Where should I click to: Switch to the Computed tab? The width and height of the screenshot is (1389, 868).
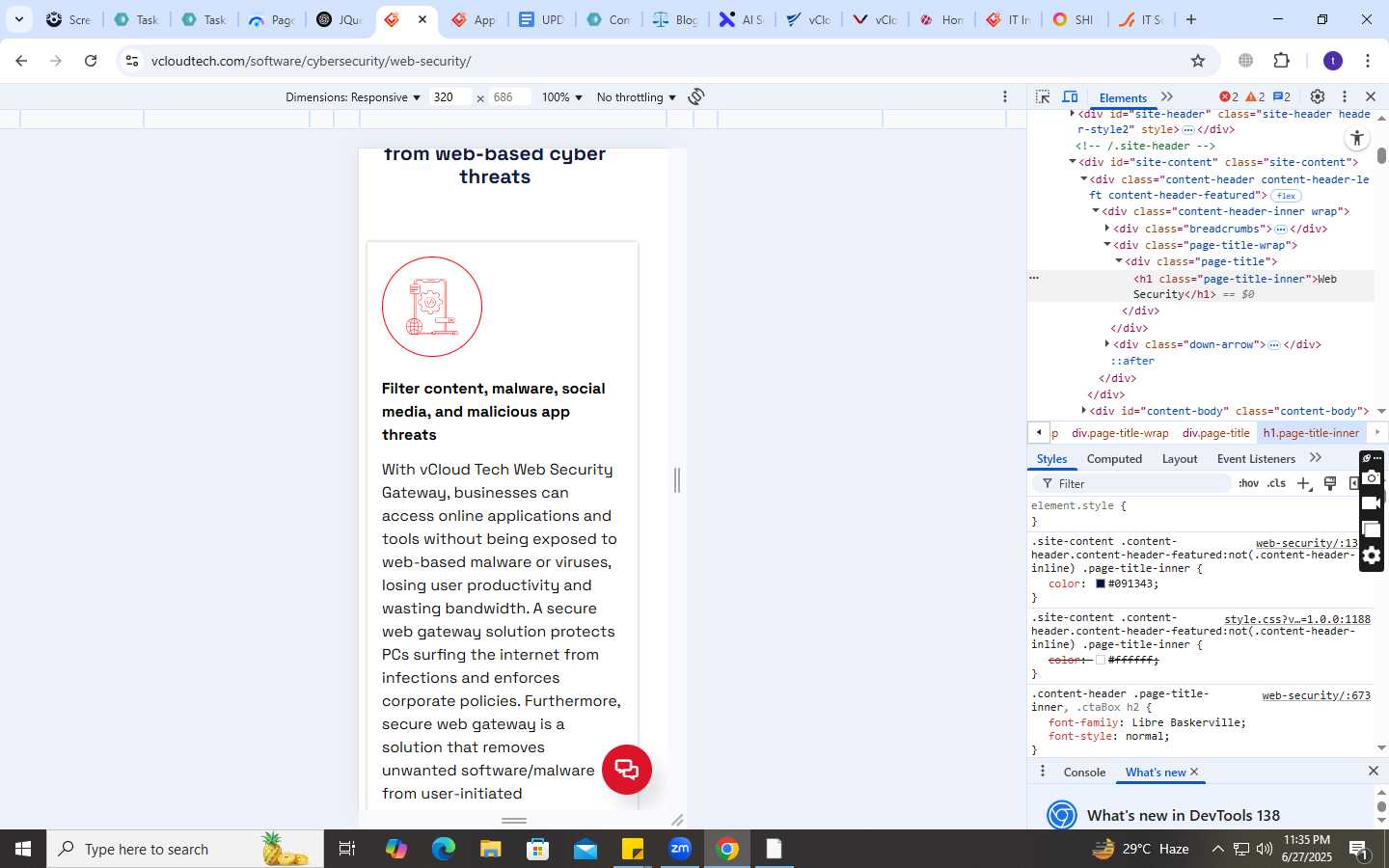[x=1114, y=459]
